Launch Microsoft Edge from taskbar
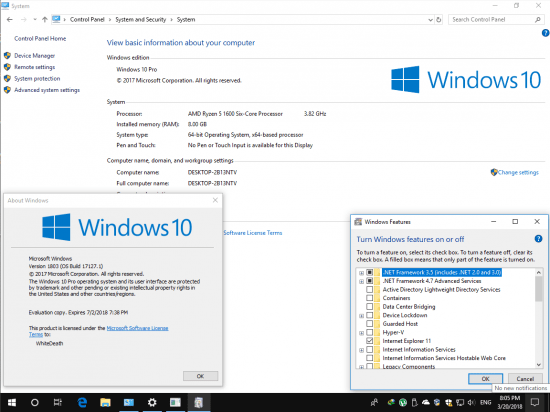This screenshot has height=412, width=550. 82,403
